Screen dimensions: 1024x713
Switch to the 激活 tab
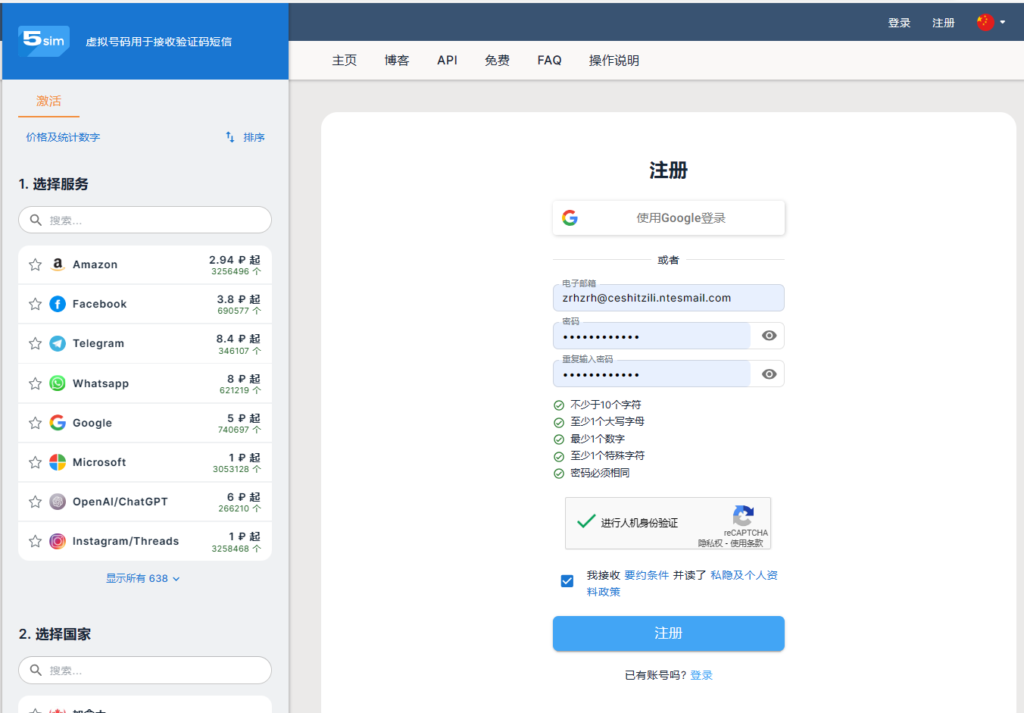point(49,101)
